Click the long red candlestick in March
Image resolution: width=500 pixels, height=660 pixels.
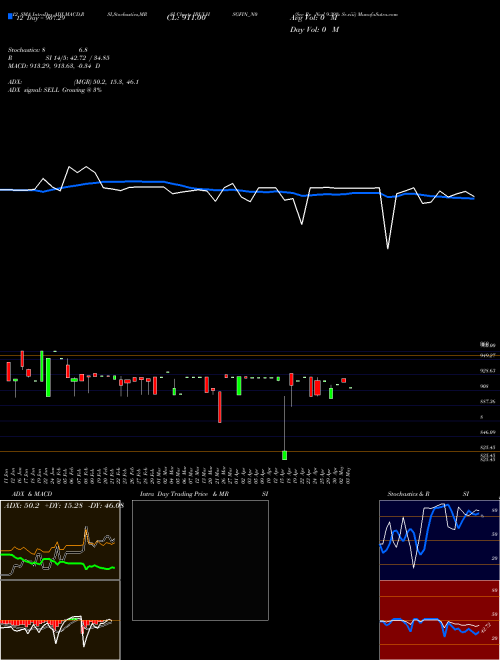tap(220, 407)
